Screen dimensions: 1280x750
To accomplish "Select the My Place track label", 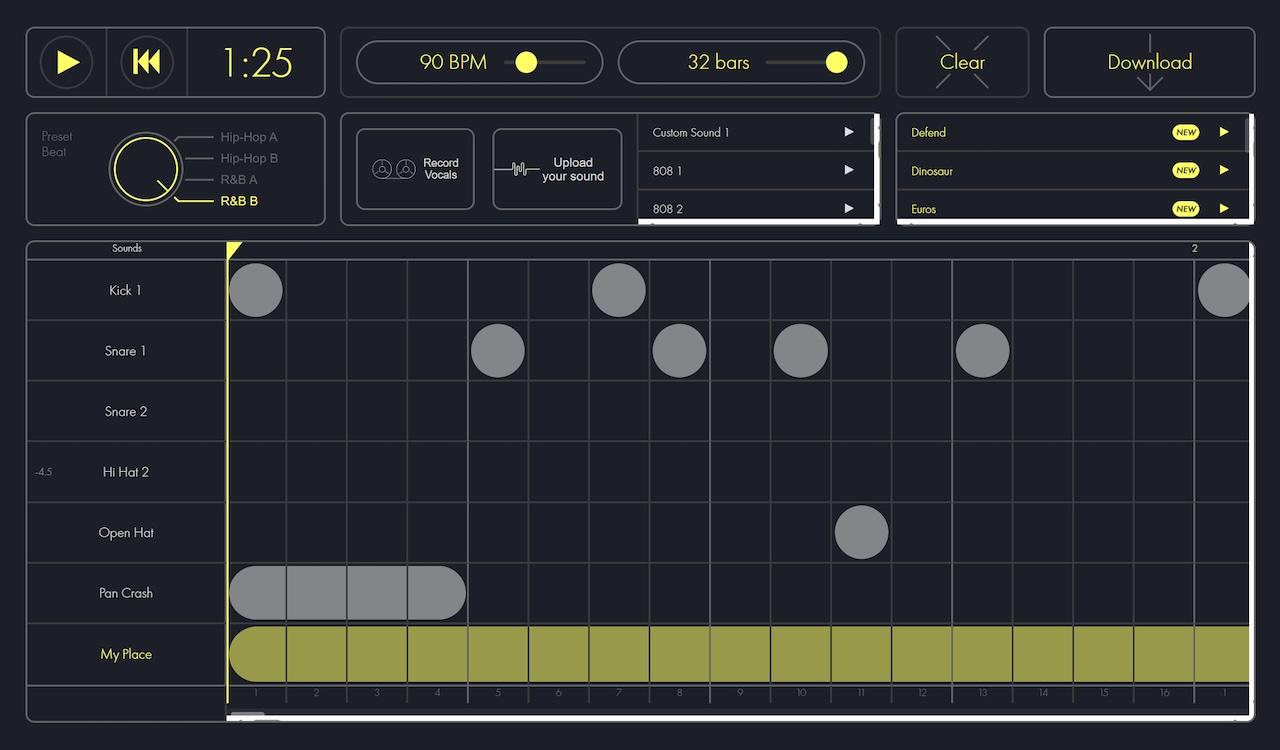I will tap(126, 654).
